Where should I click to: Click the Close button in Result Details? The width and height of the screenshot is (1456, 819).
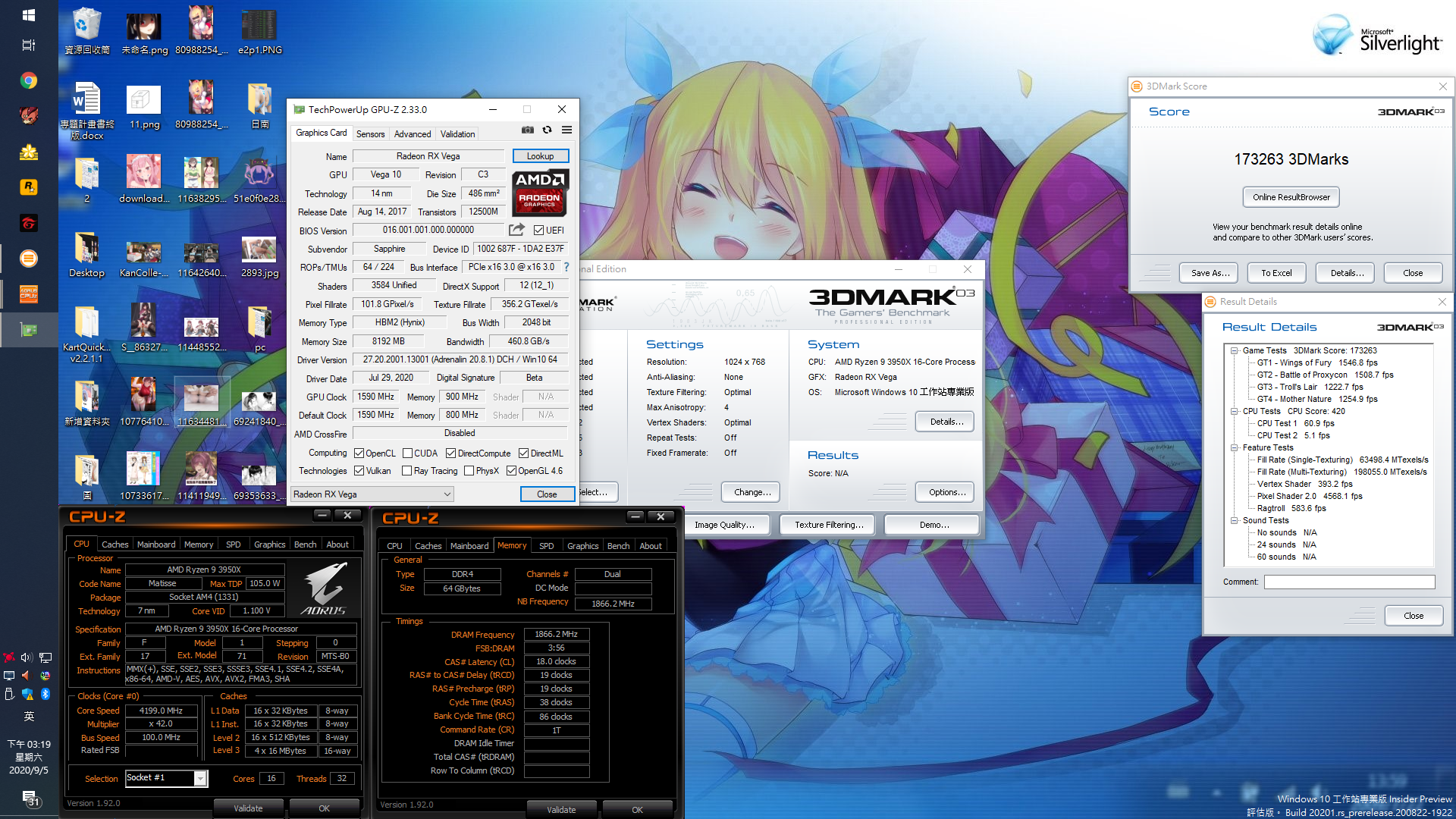click(x=1413, y=616)
